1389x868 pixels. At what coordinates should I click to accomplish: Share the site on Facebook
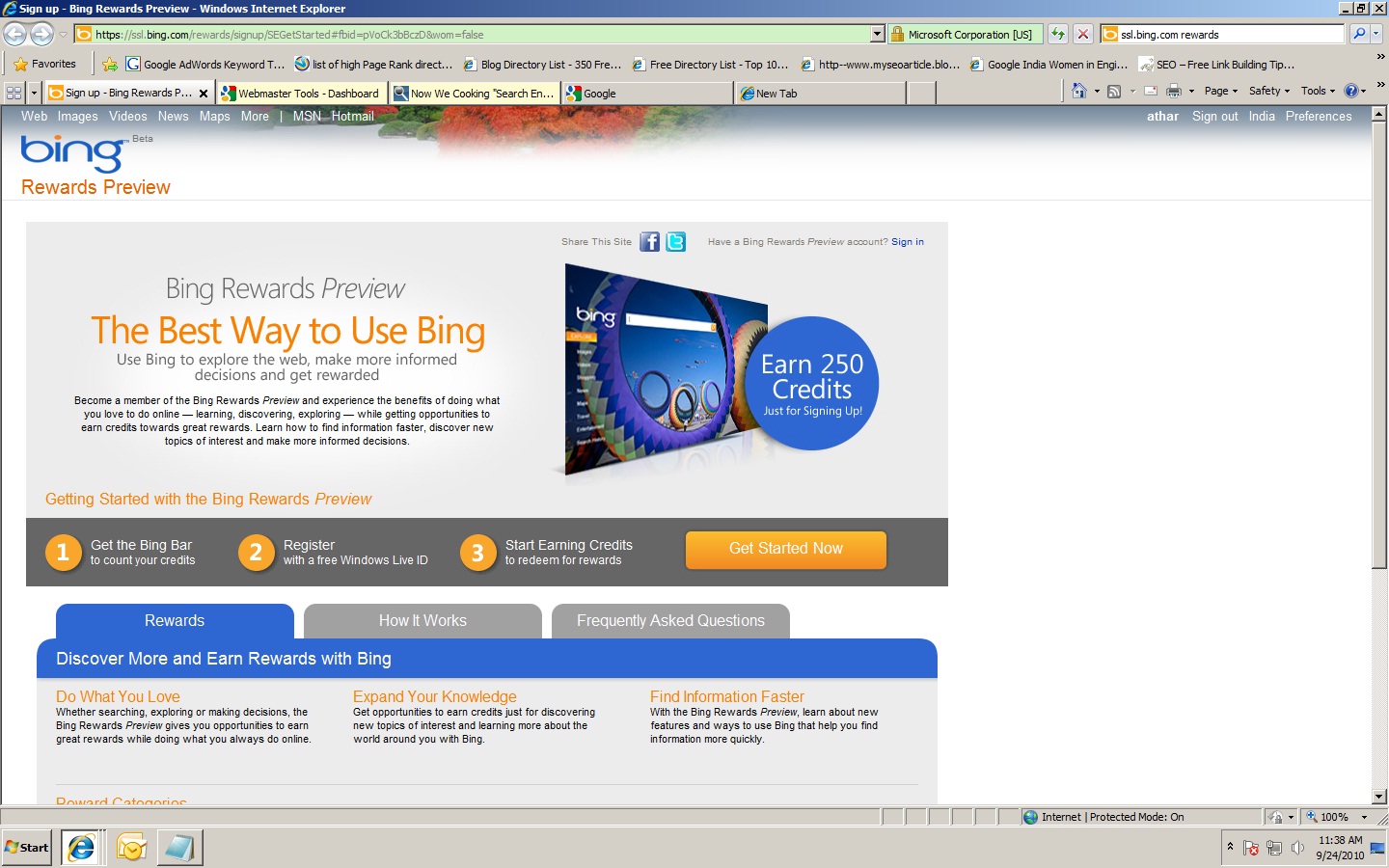(649, 242)
